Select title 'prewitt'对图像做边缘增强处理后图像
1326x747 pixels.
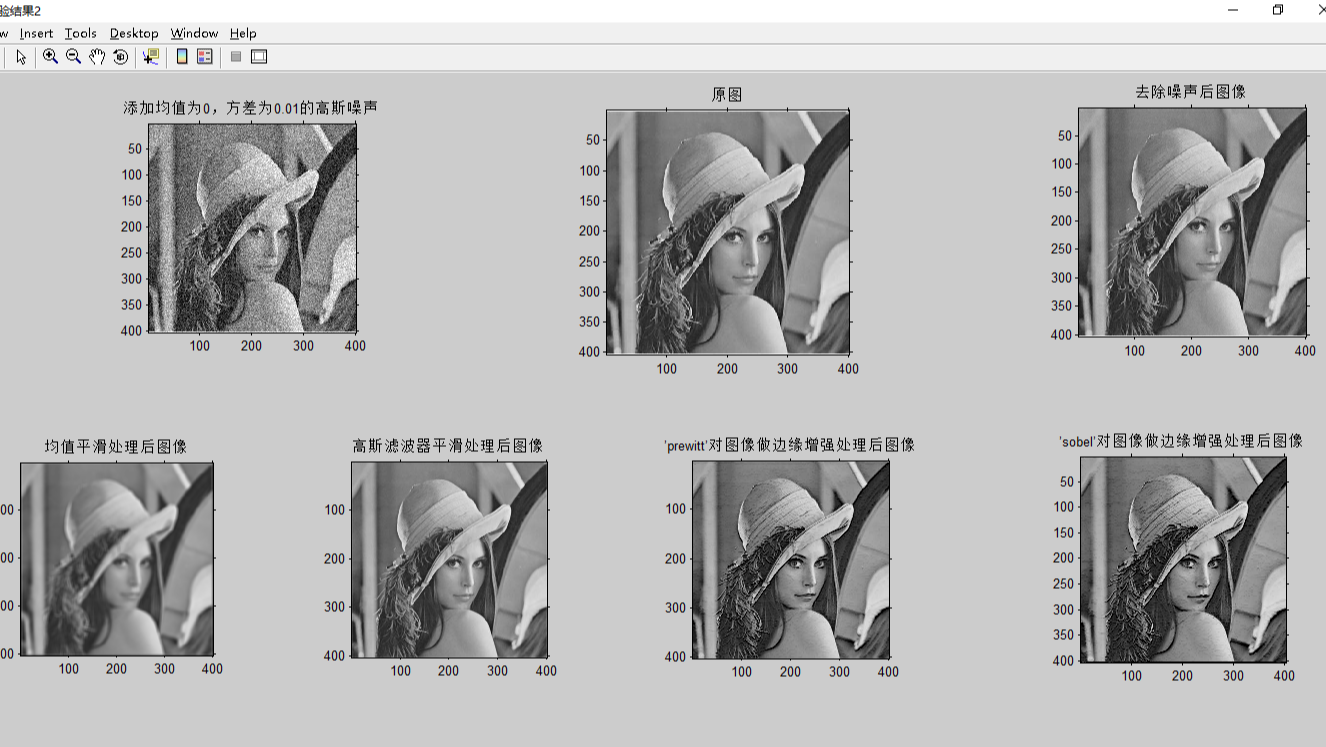(790, 445)
